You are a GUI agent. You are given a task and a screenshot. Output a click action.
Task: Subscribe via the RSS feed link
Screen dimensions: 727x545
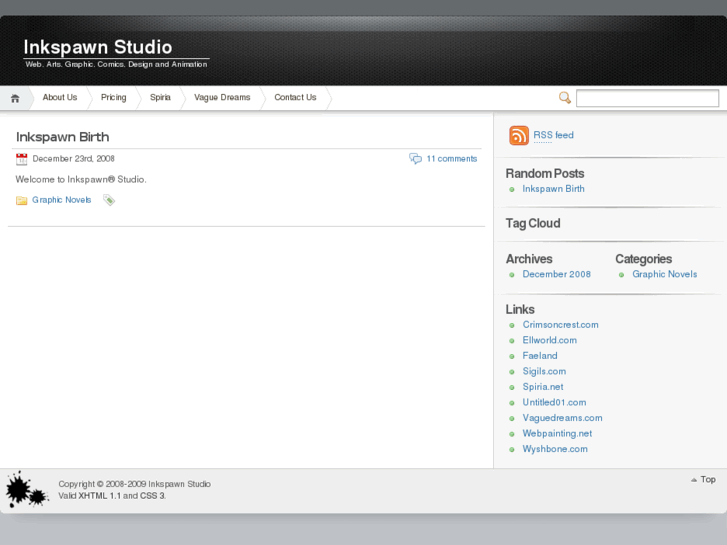coord(554,135)
